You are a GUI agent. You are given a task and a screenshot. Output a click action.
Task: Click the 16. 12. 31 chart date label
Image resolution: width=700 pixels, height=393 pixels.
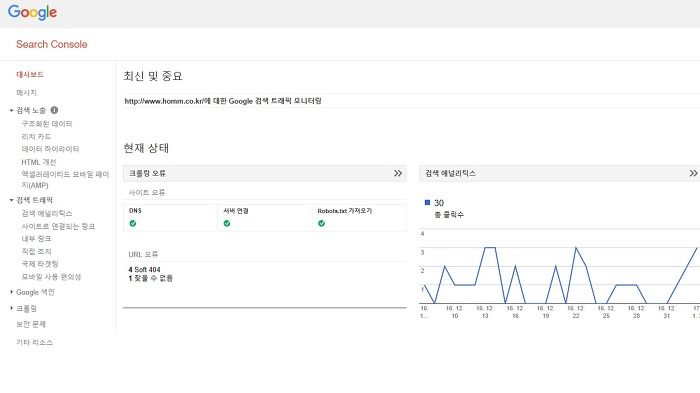coord(667,312)
